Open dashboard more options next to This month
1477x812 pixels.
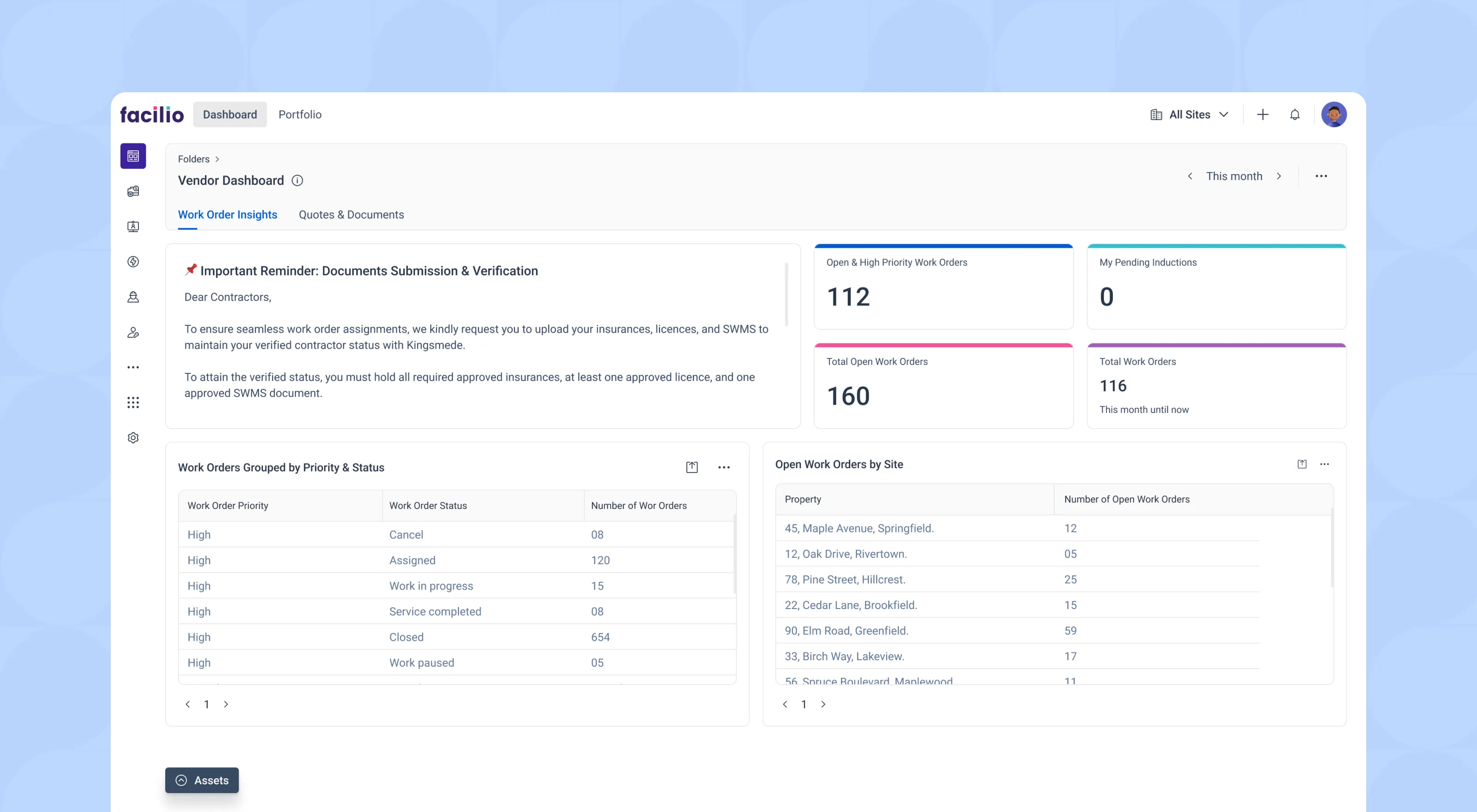(x=1321, y=176)
